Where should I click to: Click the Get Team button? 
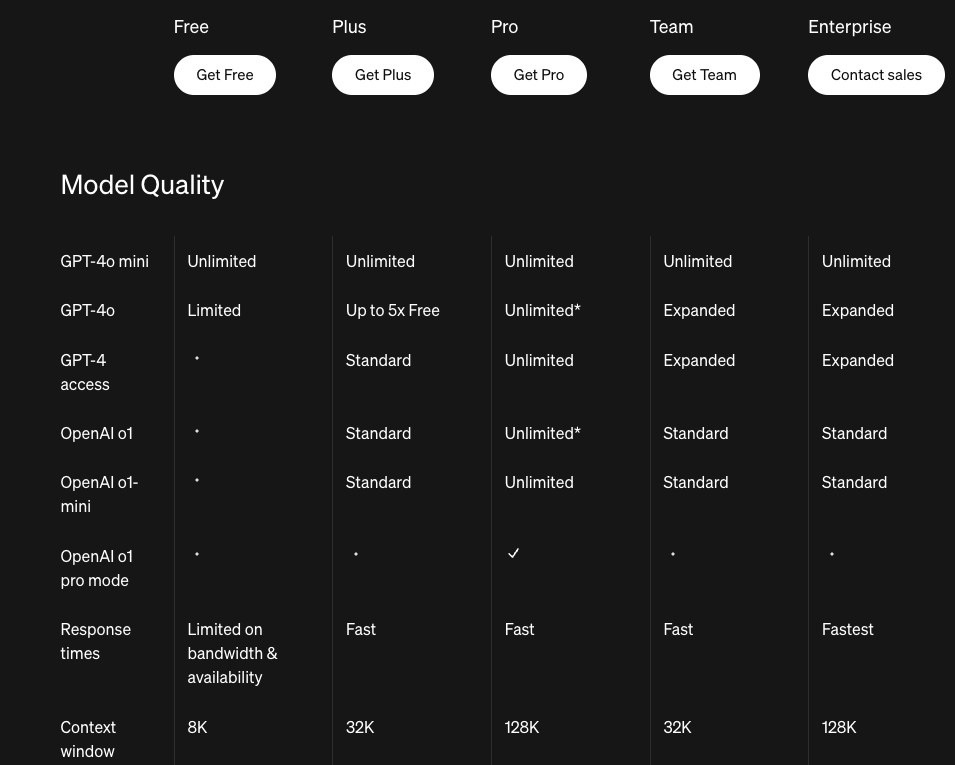pyautogui.click(x=704, y=74)
